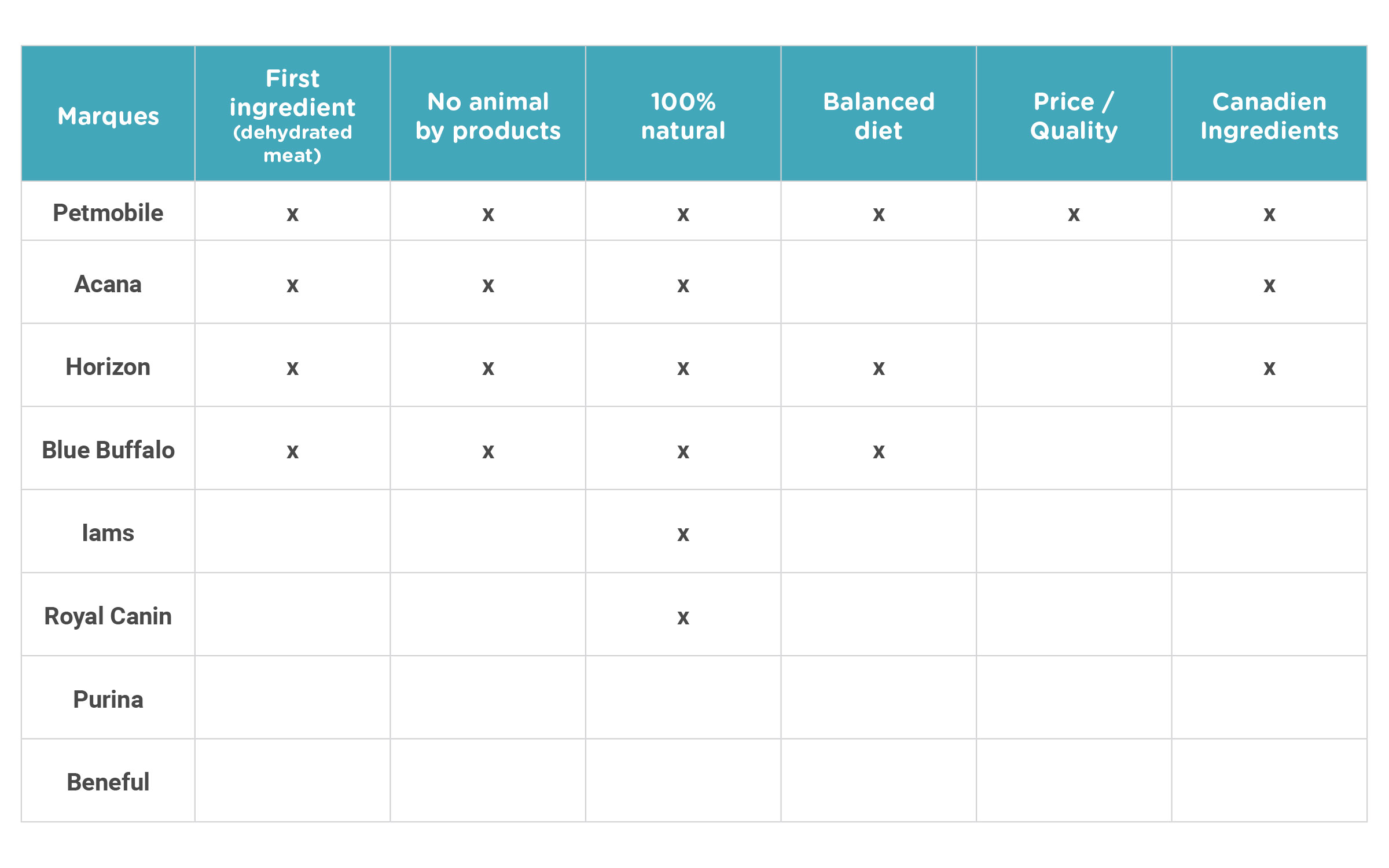Screen dimensions: 1389x868
Task: Click the Balanced diet header cell
Action: (x=879, y=116)
